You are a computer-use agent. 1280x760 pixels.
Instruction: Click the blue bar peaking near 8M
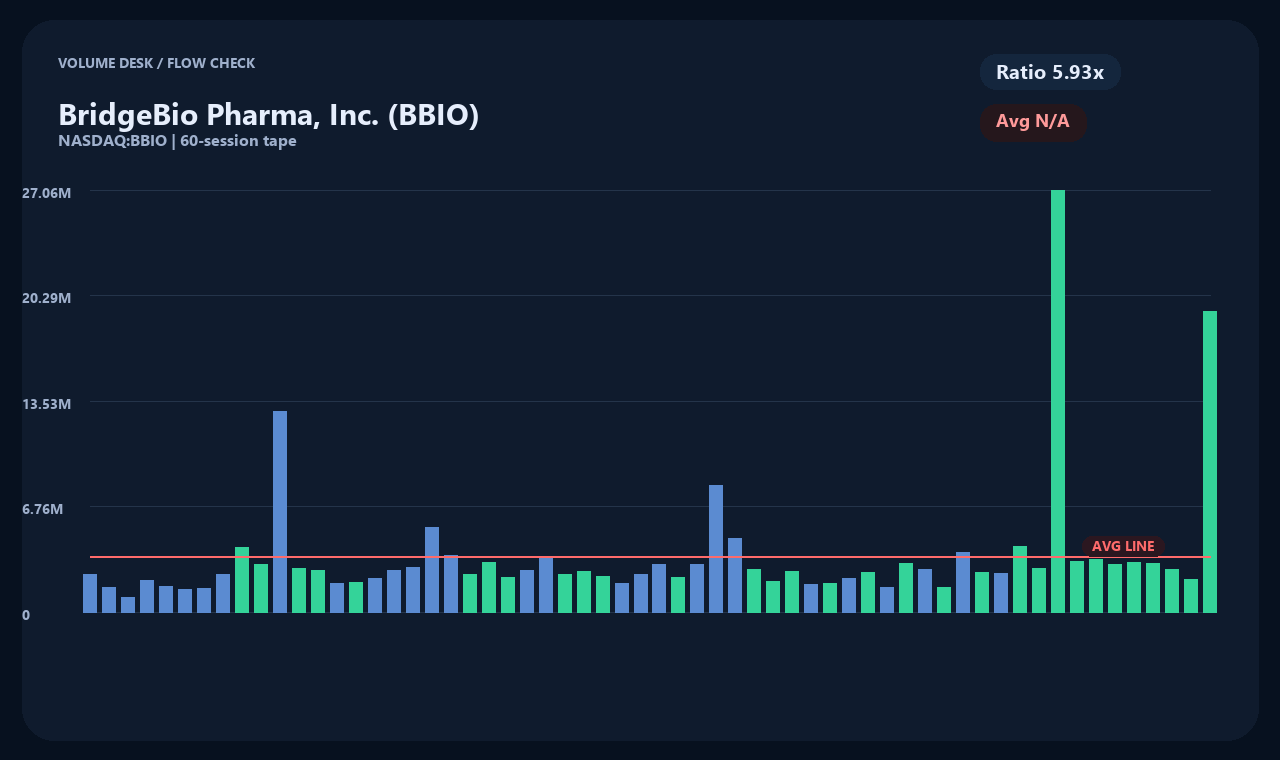716,549
